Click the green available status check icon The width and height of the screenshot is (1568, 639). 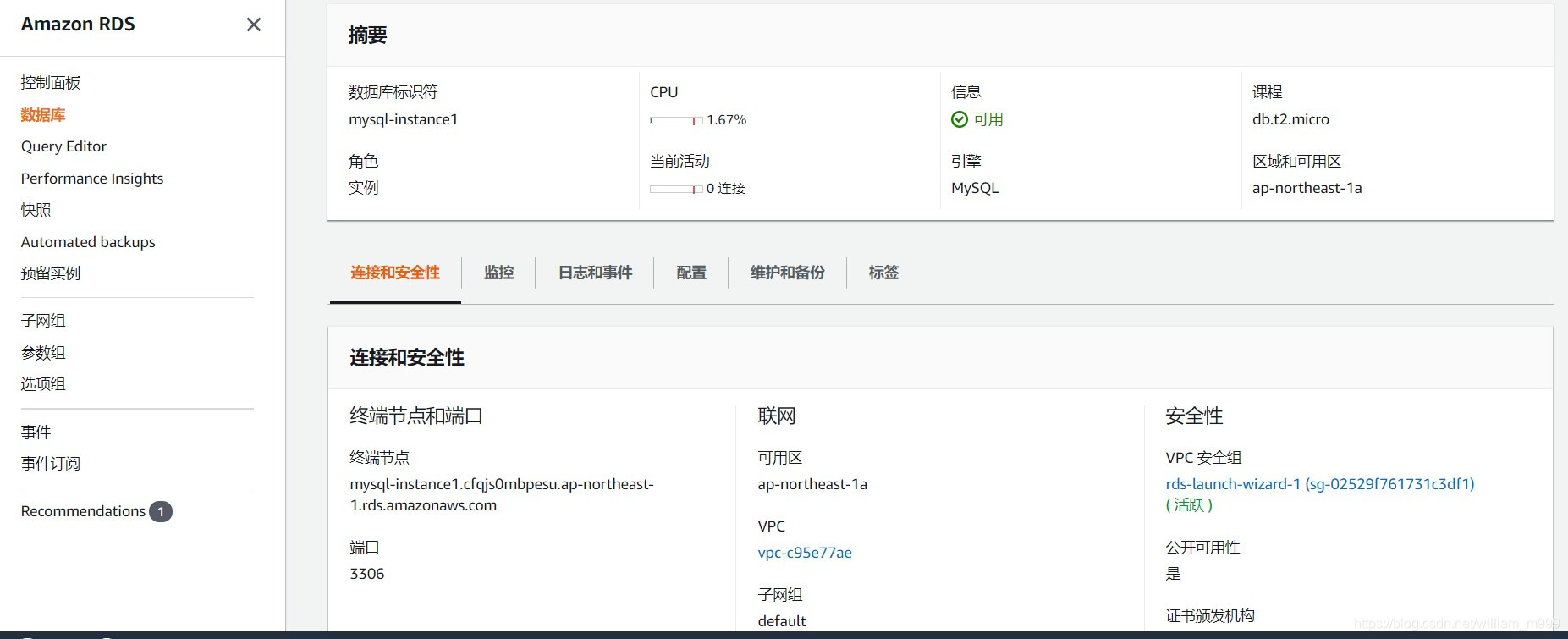[959, 119]
